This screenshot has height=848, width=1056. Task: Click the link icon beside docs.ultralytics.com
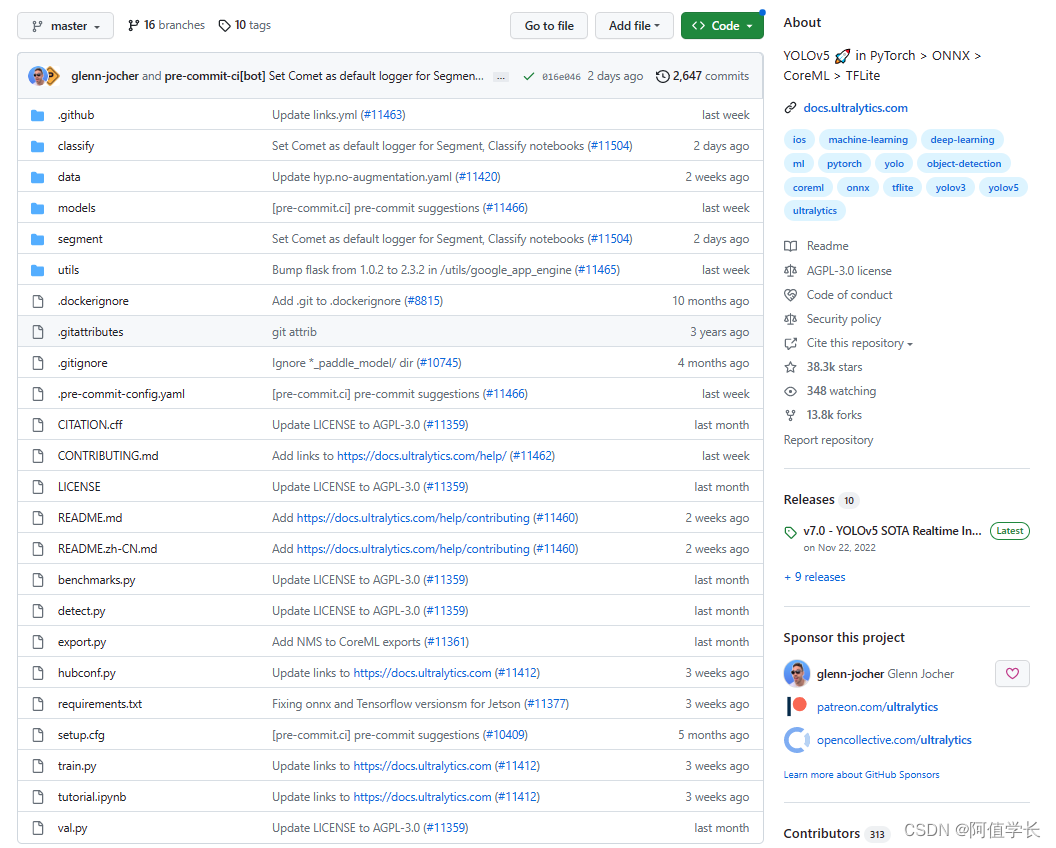point(791,108)
